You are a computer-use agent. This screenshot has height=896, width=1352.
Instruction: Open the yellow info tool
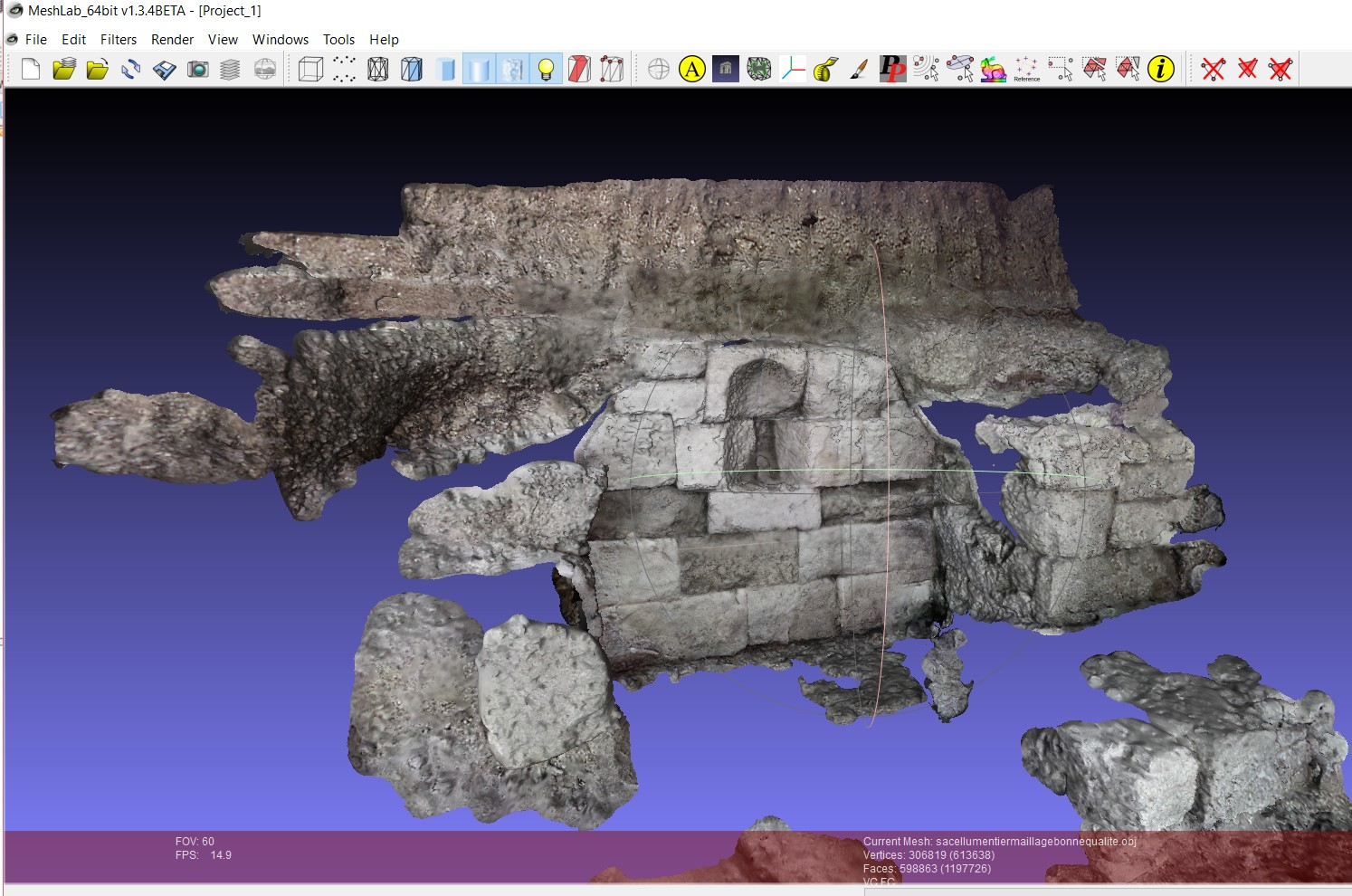click(x=1161, y=69)
